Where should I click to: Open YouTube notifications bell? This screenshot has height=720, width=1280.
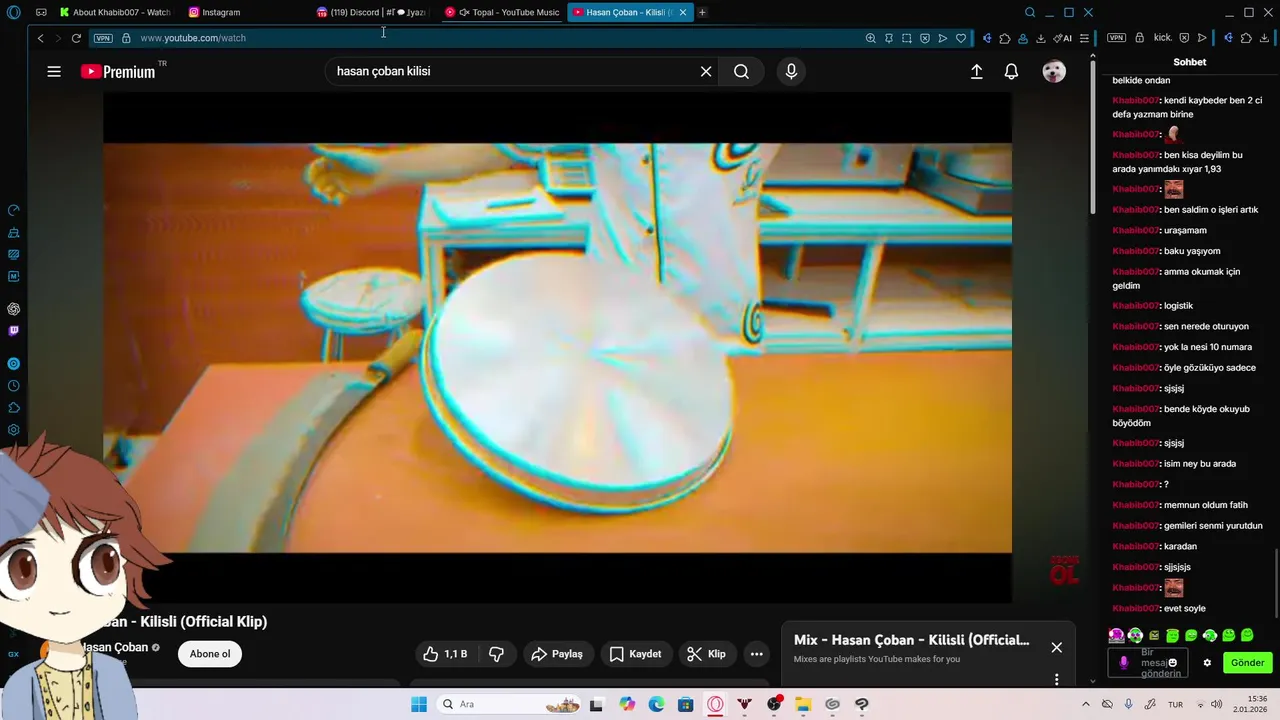(1011, 71)
